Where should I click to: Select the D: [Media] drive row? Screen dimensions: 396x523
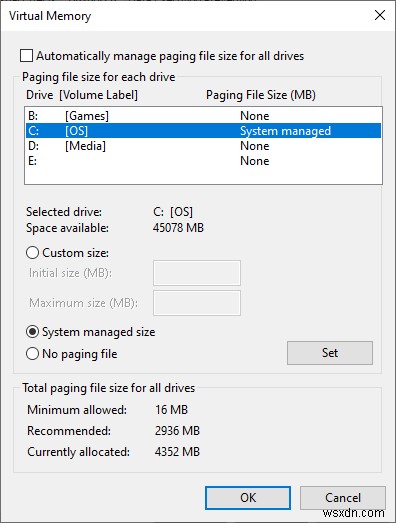click(204, 146)
